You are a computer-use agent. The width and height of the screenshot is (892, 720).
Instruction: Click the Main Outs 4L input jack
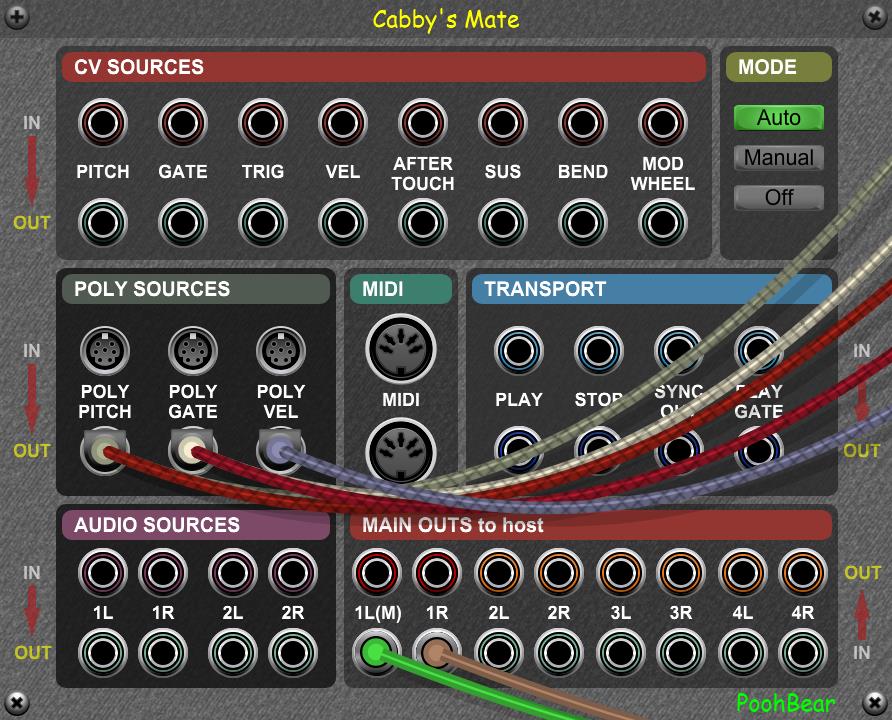(x=742, y=652)
